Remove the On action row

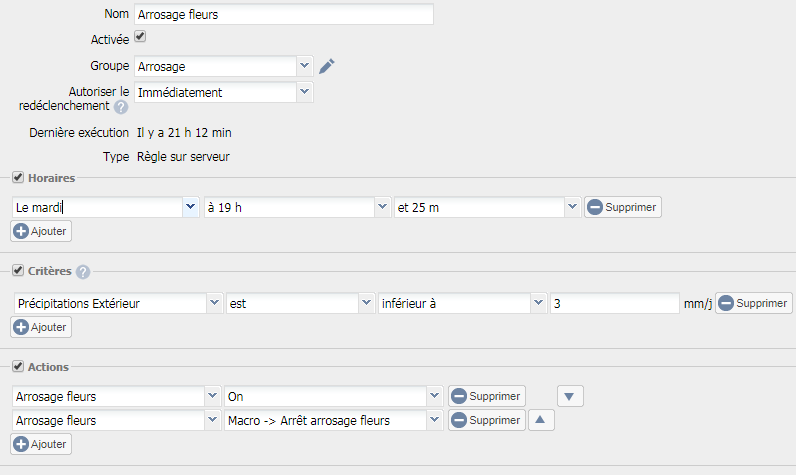[486, 396]
